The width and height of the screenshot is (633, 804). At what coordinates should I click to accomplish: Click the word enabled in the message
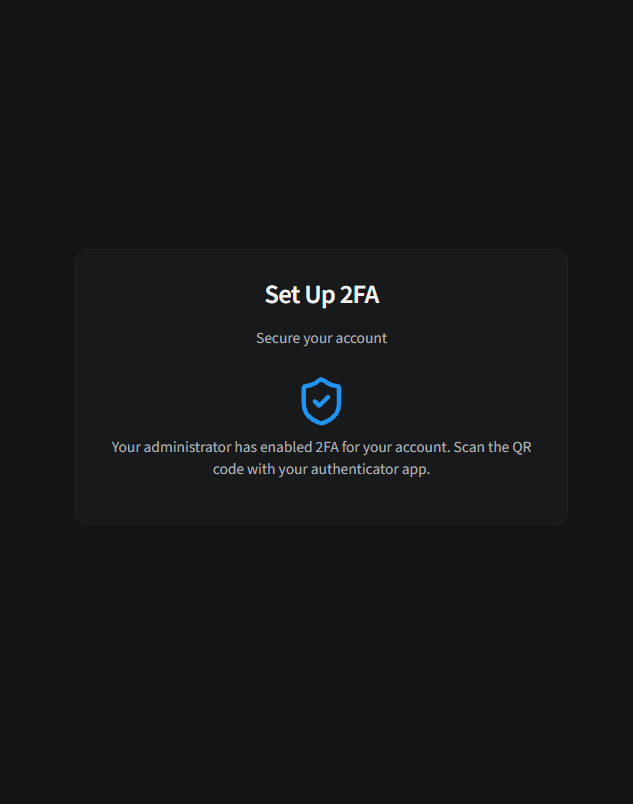[286, 447]
